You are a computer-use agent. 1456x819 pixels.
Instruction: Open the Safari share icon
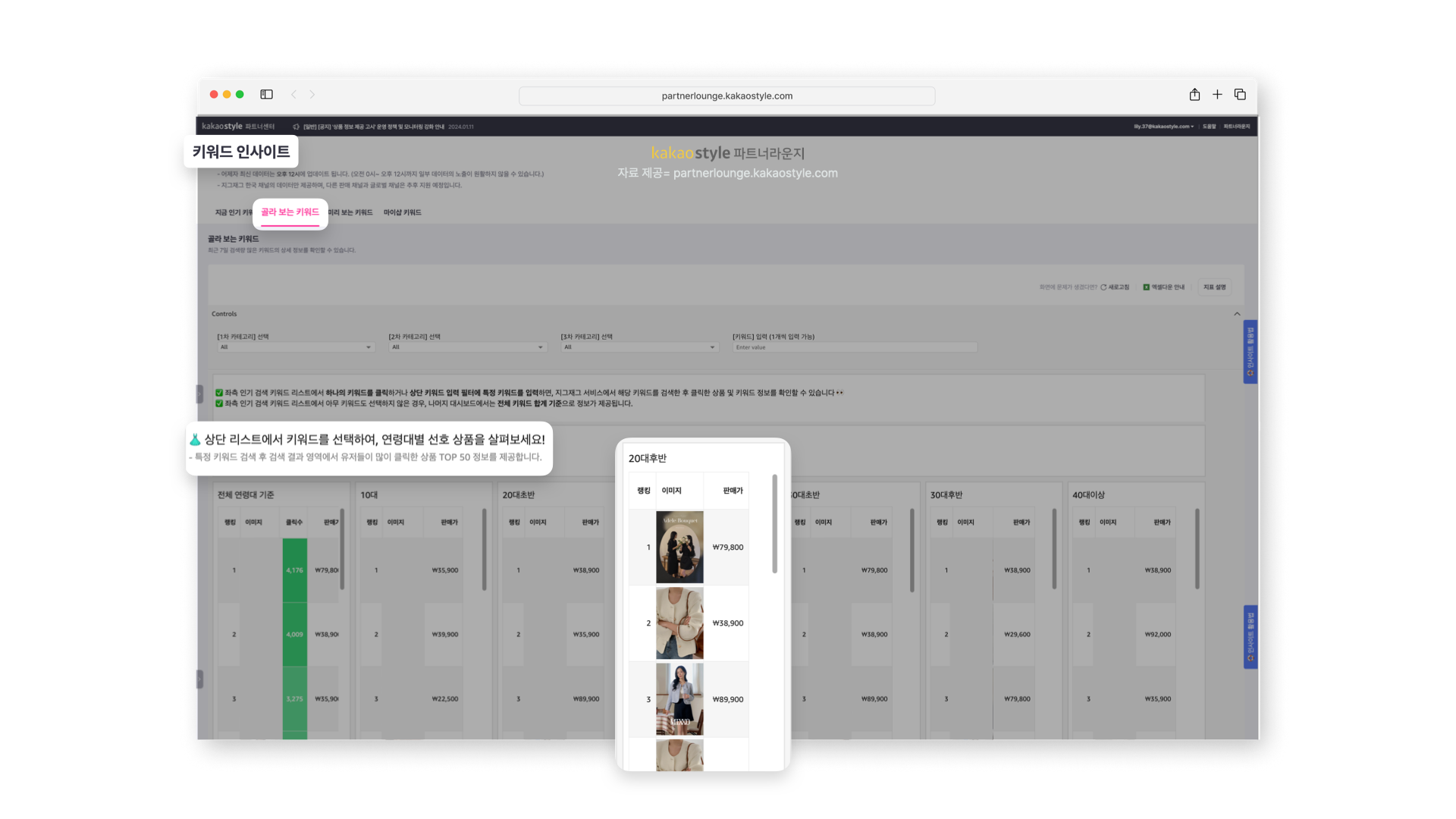point(1194,95)
